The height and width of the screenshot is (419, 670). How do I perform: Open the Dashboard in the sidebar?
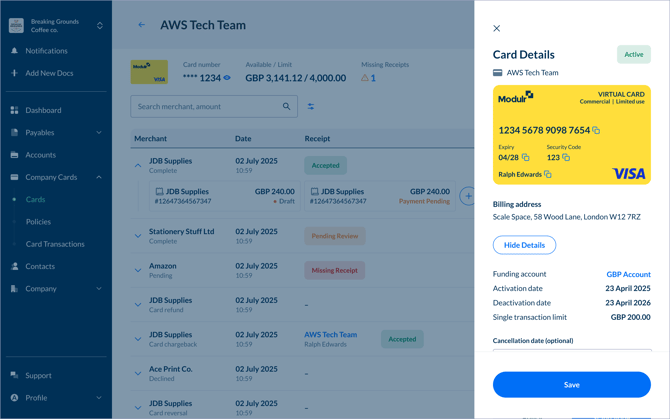[x=43, y=110]
